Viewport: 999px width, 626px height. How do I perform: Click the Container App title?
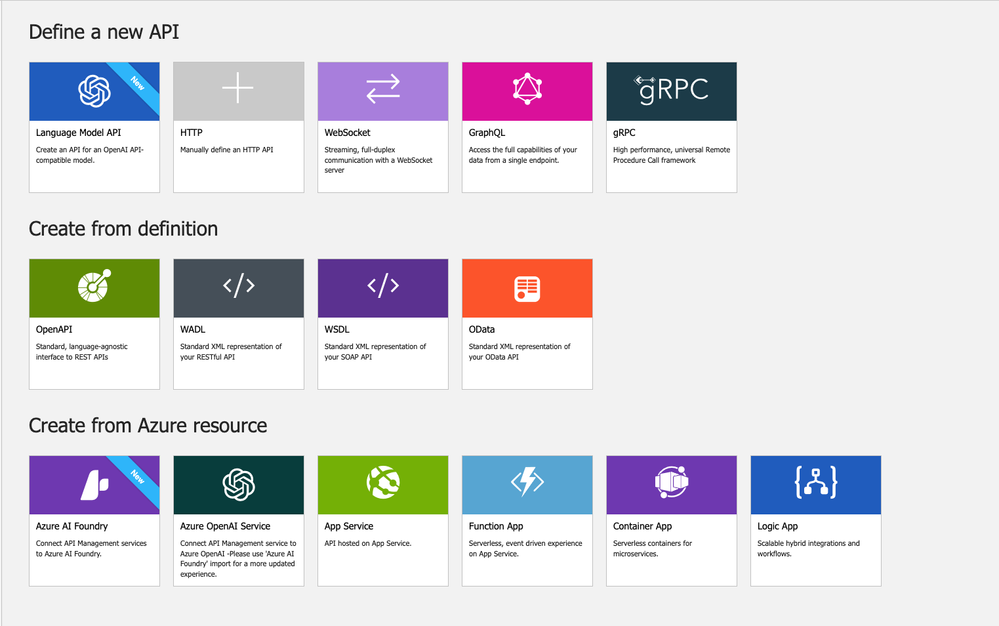642,526
